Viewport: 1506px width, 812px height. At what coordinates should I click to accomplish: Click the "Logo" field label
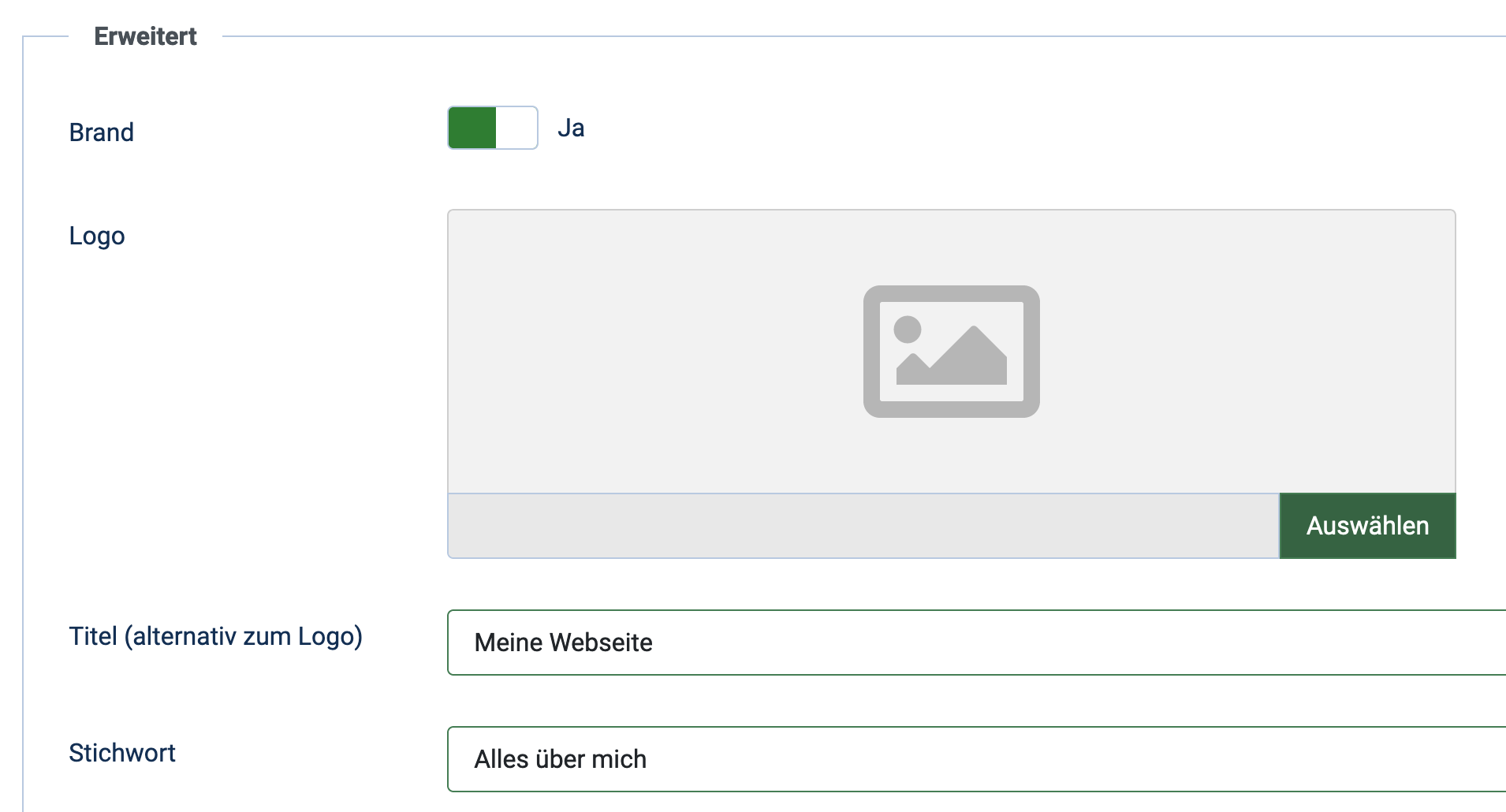coord(97,236)
